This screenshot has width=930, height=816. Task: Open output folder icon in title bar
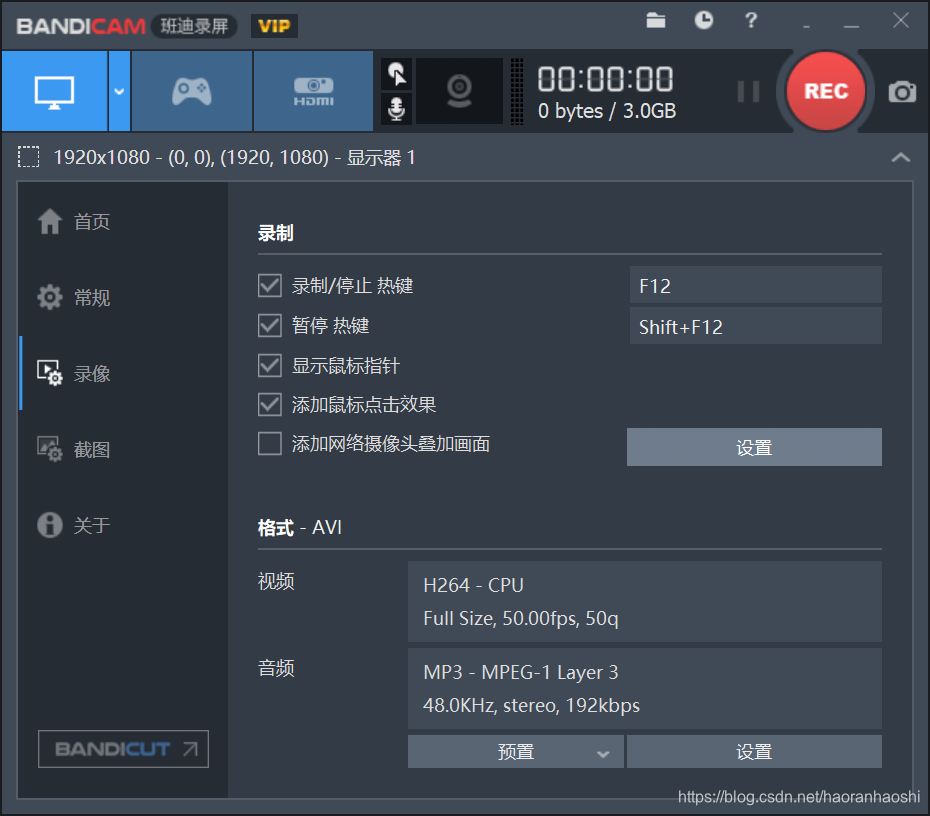coord(655,21)
